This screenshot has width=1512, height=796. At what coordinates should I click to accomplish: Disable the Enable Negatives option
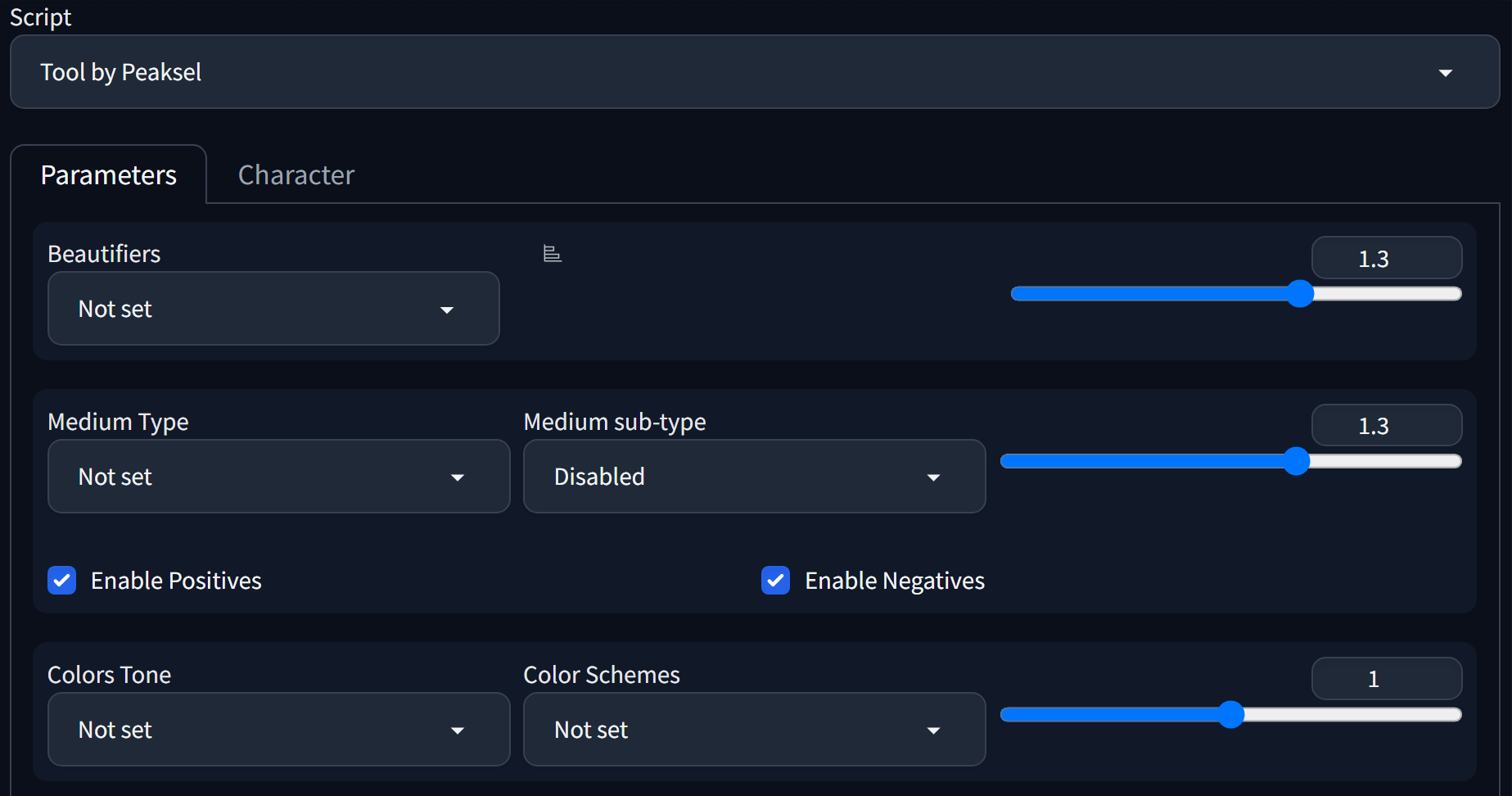tap(775, 580)
